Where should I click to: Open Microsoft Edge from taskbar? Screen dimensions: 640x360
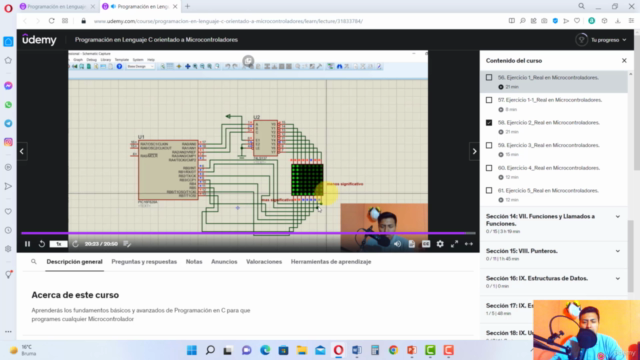tap(265, 350)
